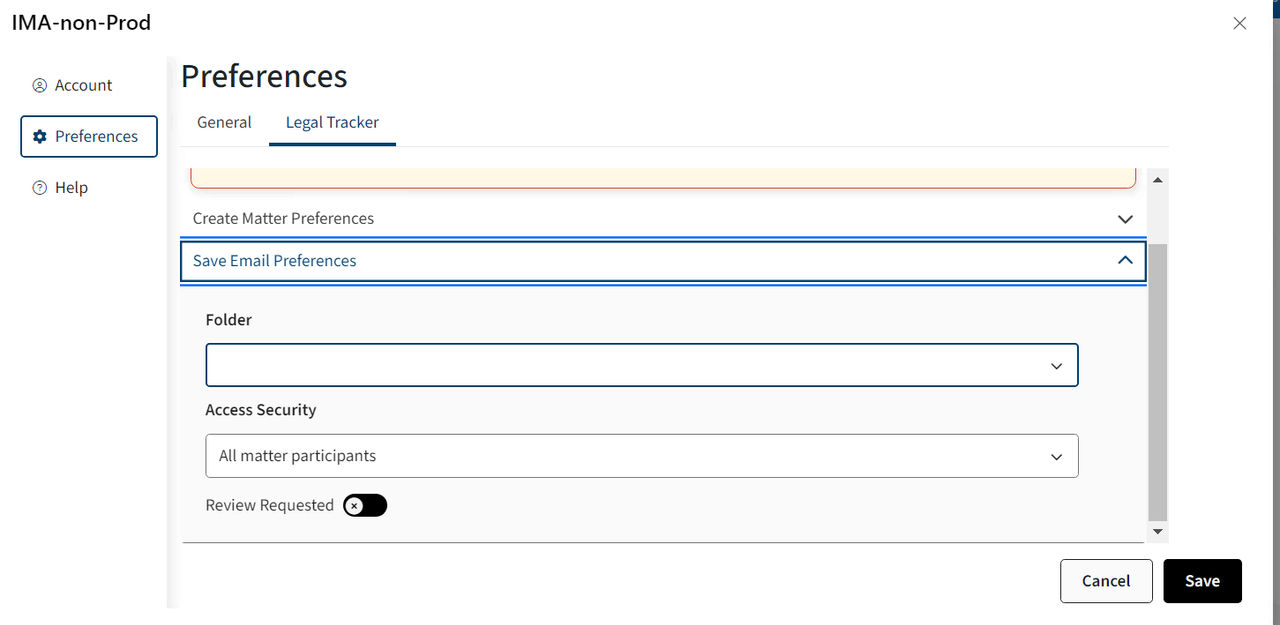
Task: Toggle the Review Requested switch
Action: (365, 506)
